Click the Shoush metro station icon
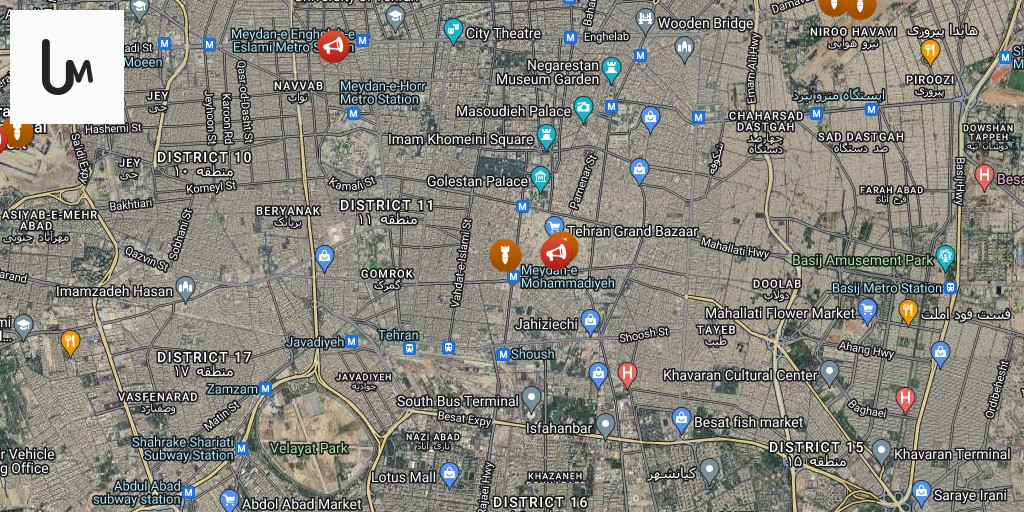Image resolution: width=1024 pixels, height=512 pixels. (502, 355)
